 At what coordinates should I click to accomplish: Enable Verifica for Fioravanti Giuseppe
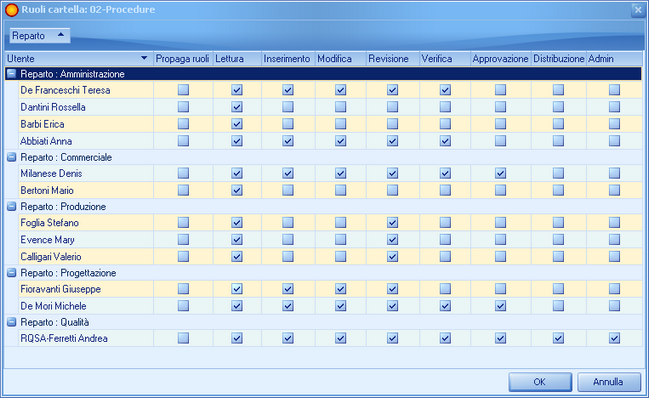tap(445, 288)
